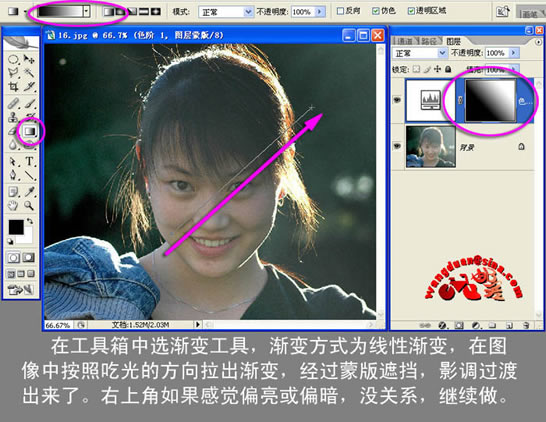Image resolution: width=546 pixels, height=422 pixels.
Task: Enable the 反向 reverse checkbox
Action: pos(340,11)
